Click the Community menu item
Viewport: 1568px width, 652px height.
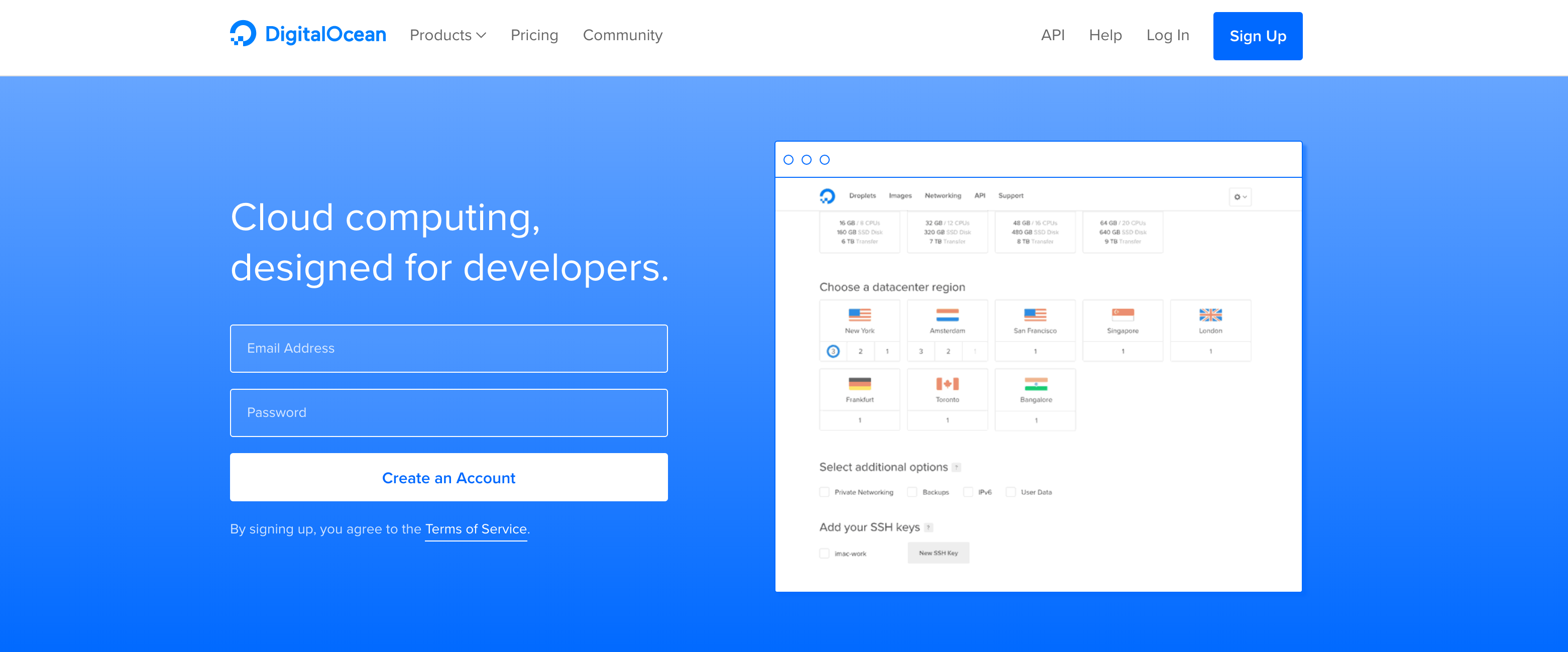pos(622,36)
